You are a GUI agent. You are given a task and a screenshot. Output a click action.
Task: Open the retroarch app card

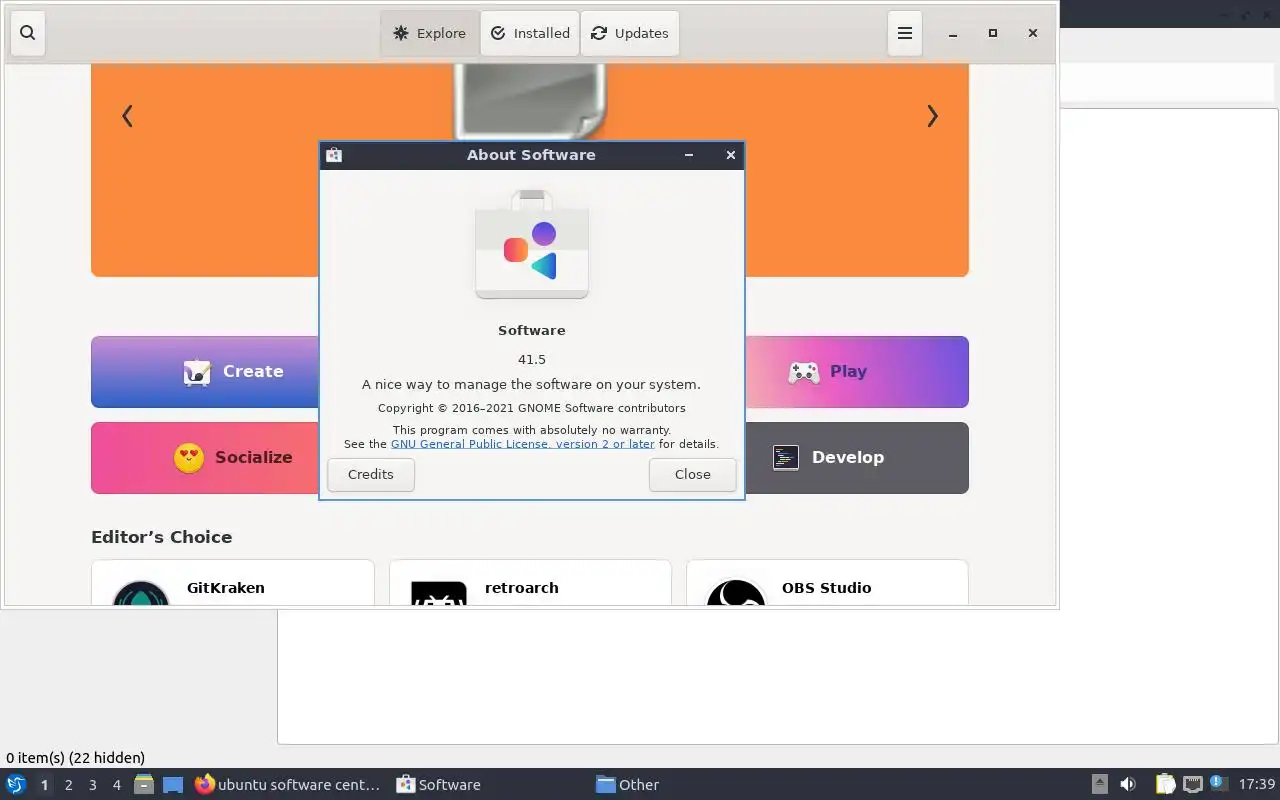click(530, 583)
